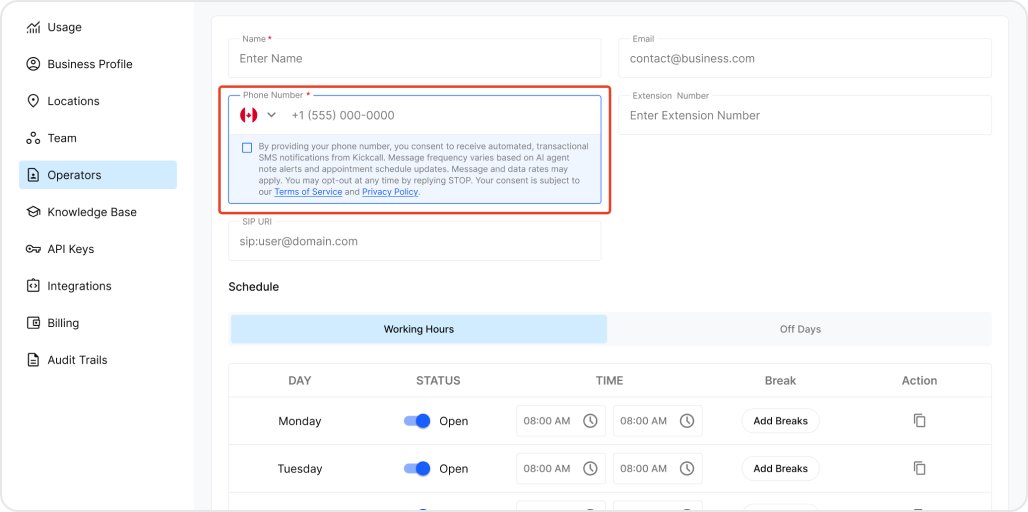This screenshot has width=1028, height=512.
Task: Switch to Off Days tab
Action: 800,329
